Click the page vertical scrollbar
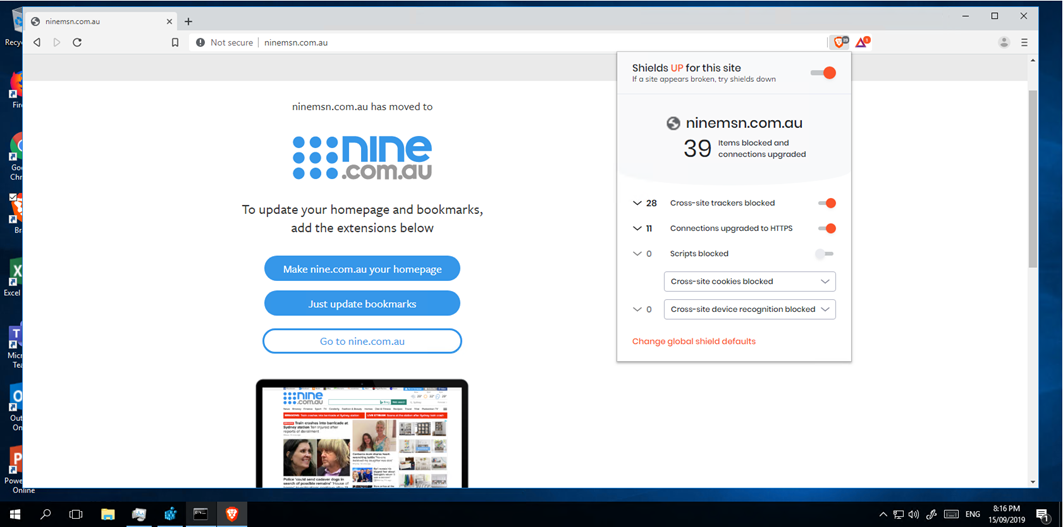This screenshot has height=527, width=1063. click(1032, 178)
